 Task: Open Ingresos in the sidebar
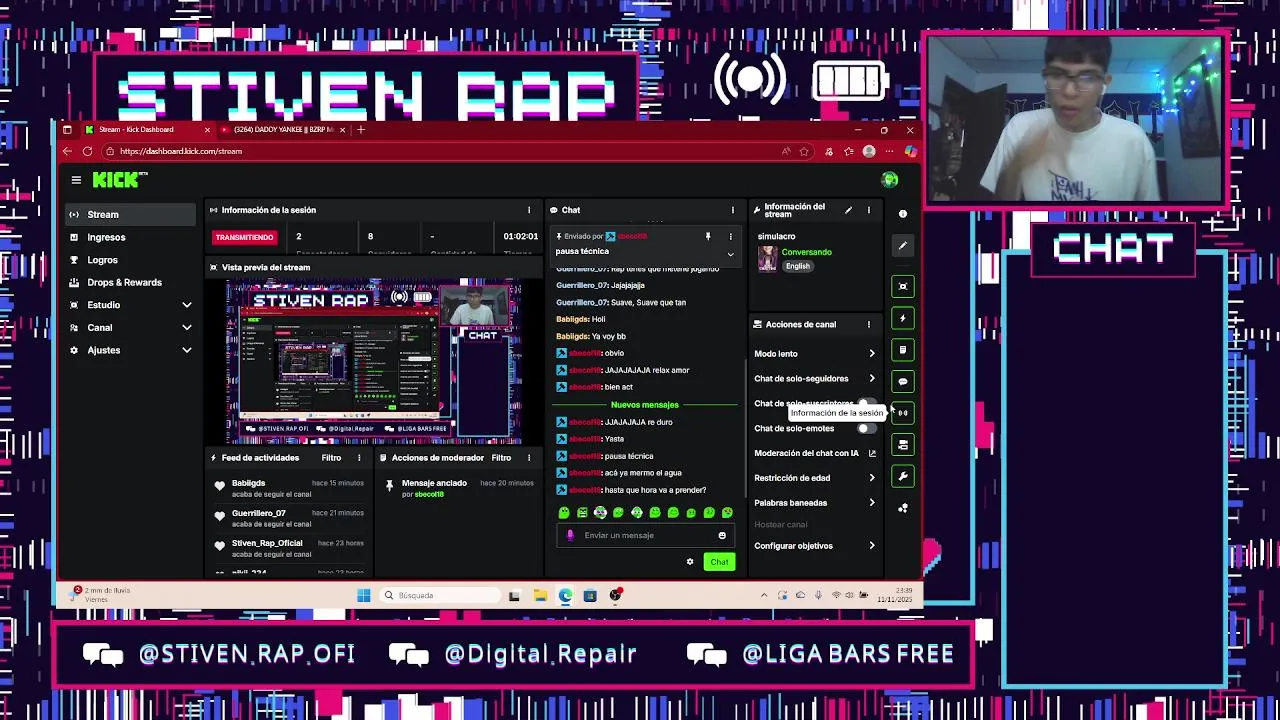131,237
